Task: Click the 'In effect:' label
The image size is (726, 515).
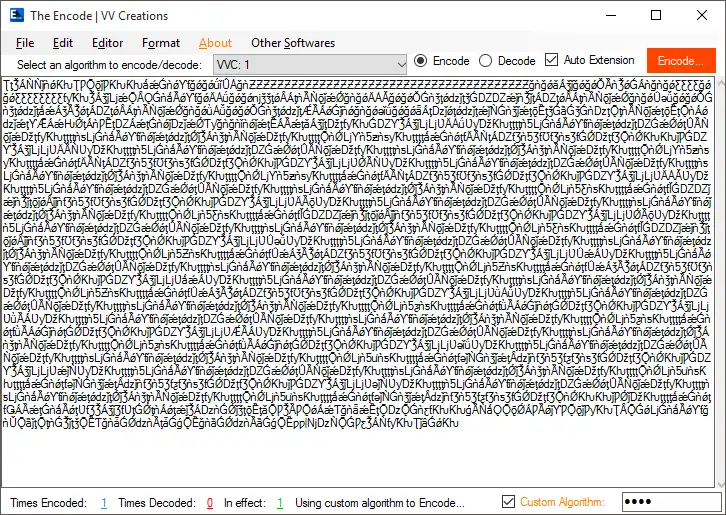Action: [x=245, y=503]
